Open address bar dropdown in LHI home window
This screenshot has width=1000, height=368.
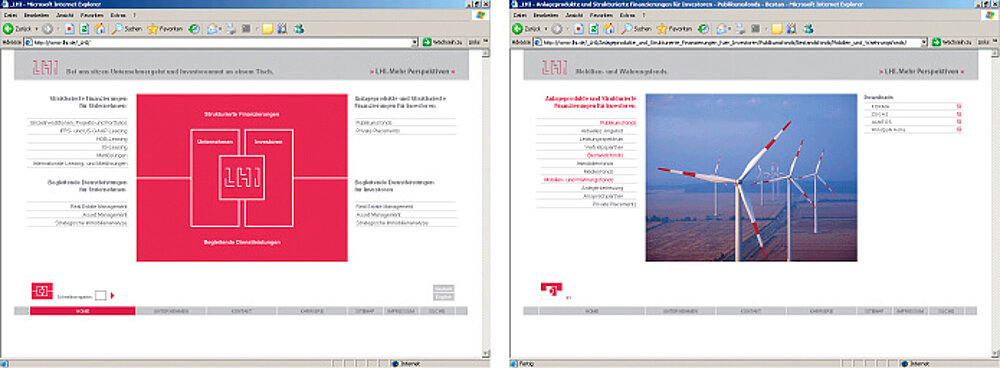click(x=415, y=42)
